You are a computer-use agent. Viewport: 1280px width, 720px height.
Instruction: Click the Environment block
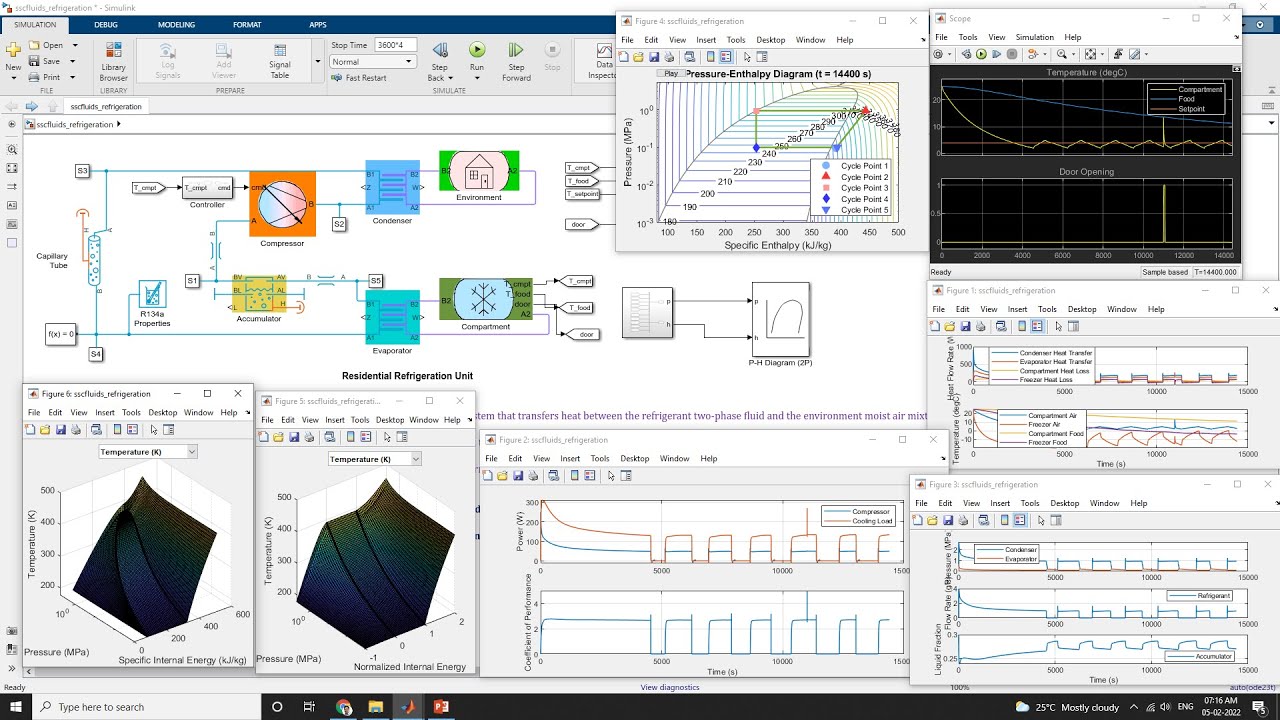479,172
